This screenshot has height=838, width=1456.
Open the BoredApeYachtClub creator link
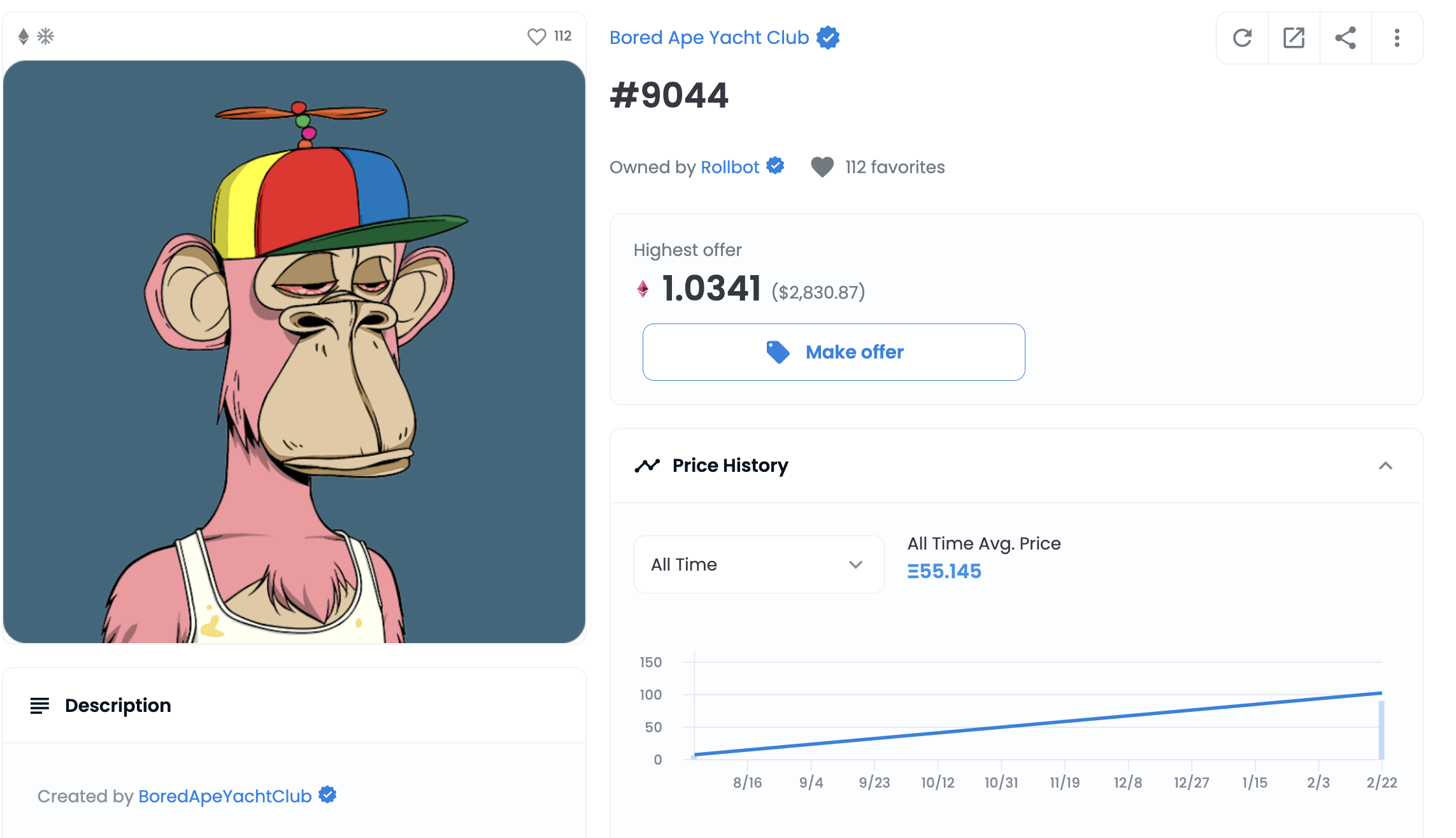[x=225, y=796]
